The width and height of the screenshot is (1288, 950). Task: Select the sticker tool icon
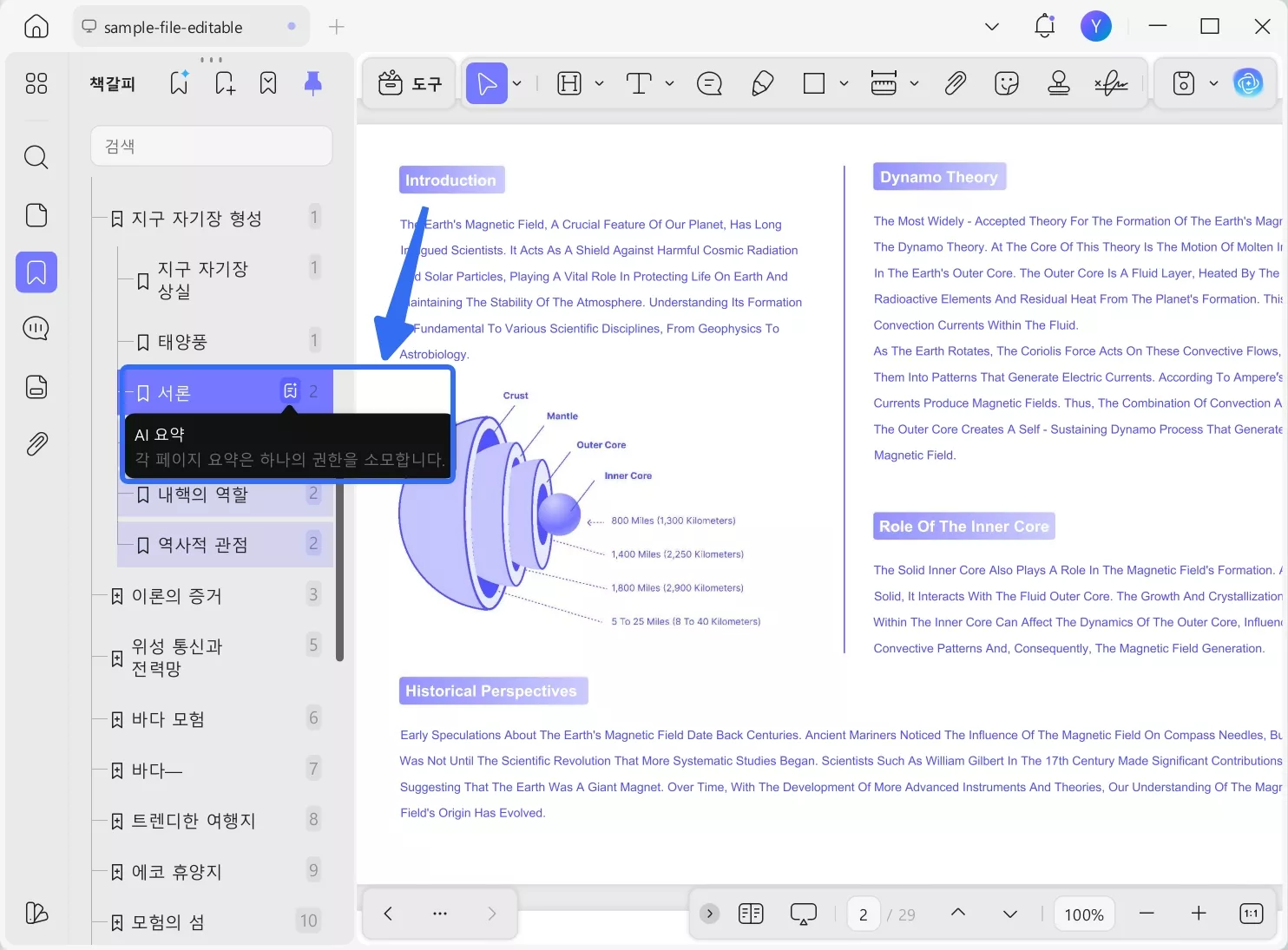[x=1006, y=83]
